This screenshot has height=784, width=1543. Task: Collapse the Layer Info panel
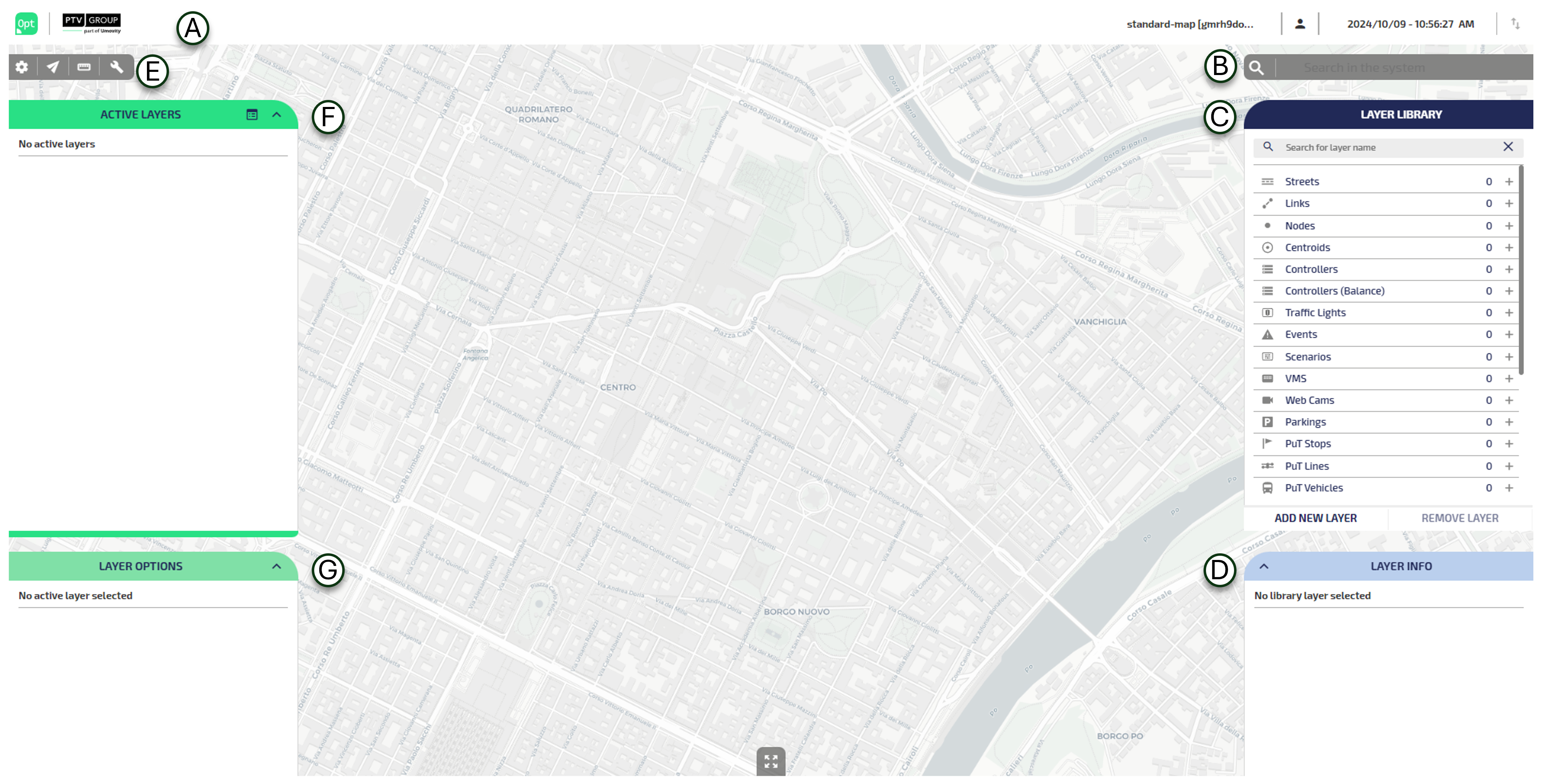coord(1264,566)
